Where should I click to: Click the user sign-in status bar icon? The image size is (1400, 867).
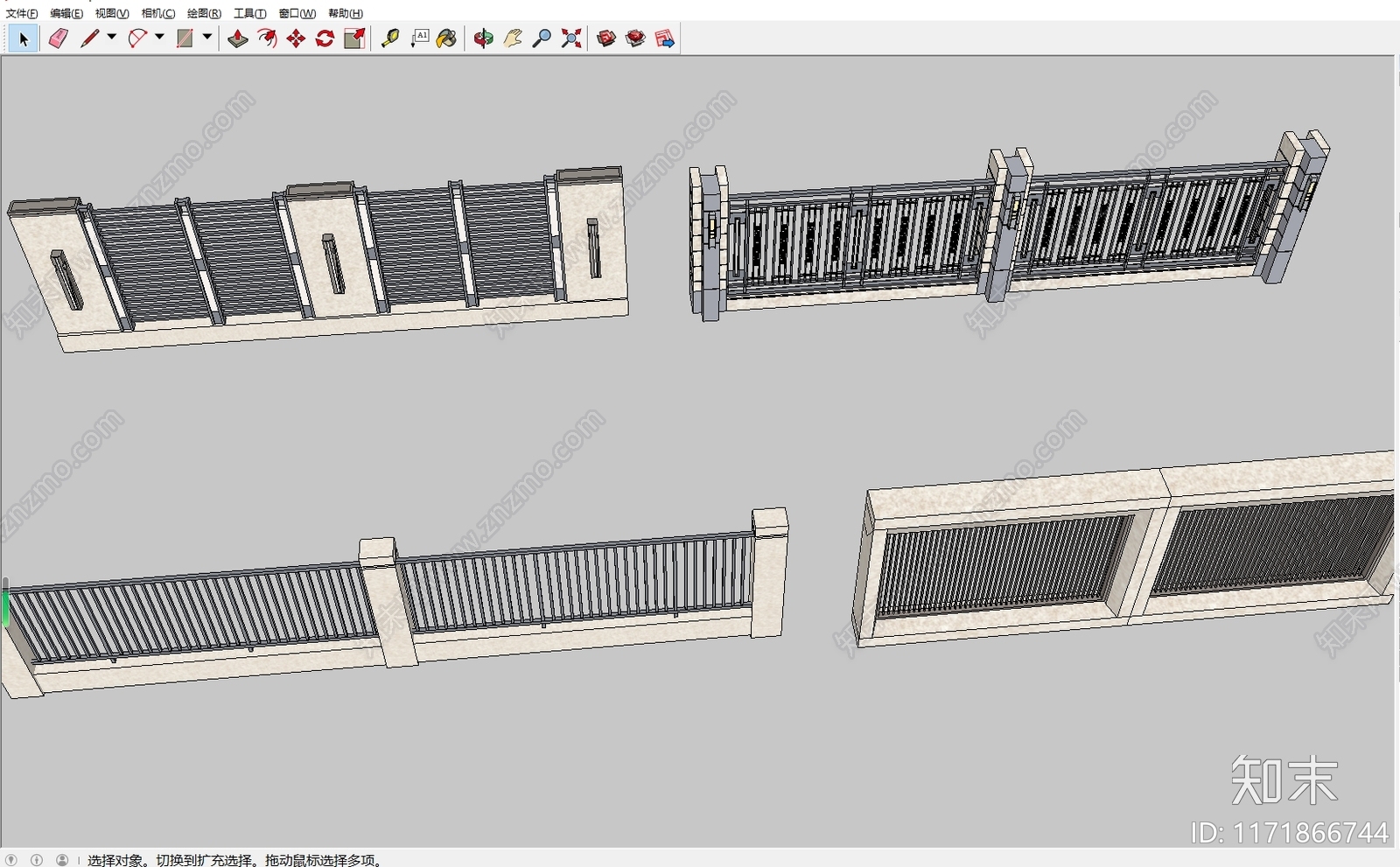coord(62,860)
